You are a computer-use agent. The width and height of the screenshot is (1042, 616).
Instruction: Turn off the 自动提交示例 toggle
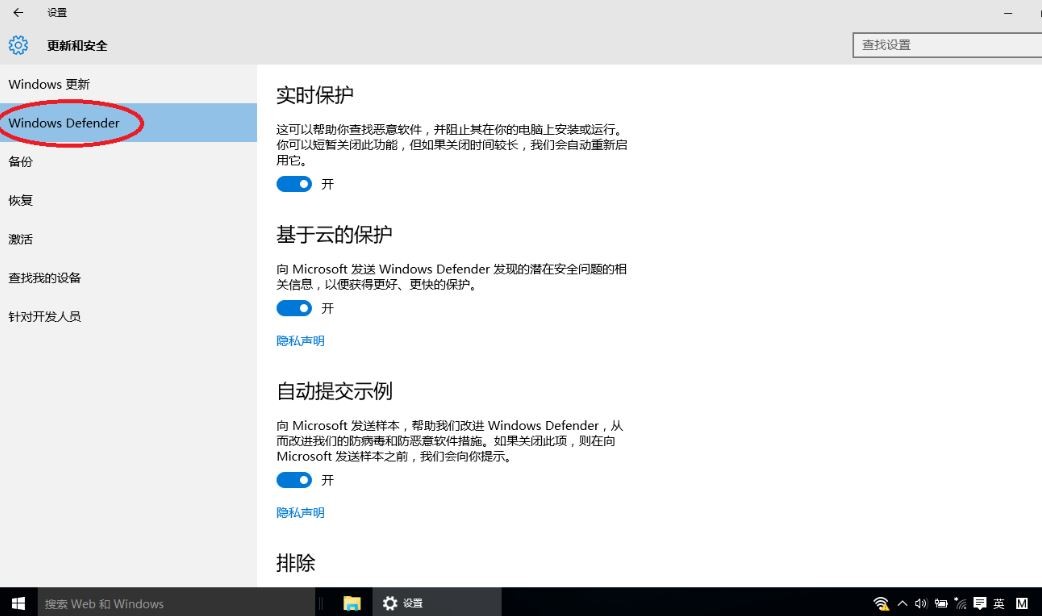(294, 480)
